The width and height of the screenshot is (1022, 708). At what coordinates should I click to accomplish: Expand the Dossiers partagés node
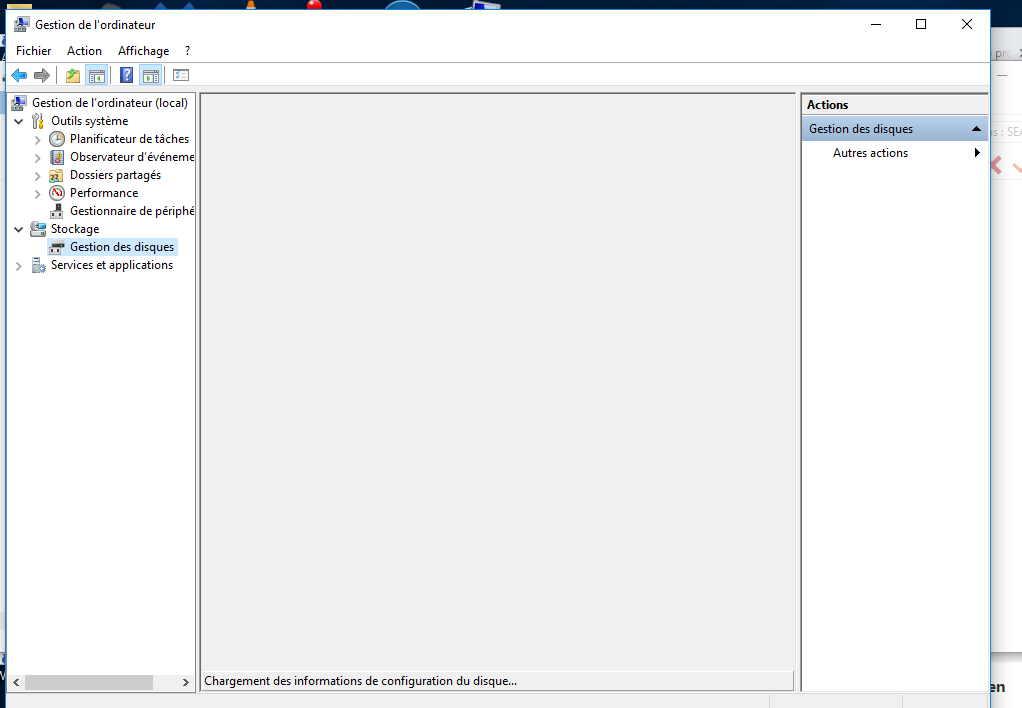pyautogui.click(x=37, y=176)
